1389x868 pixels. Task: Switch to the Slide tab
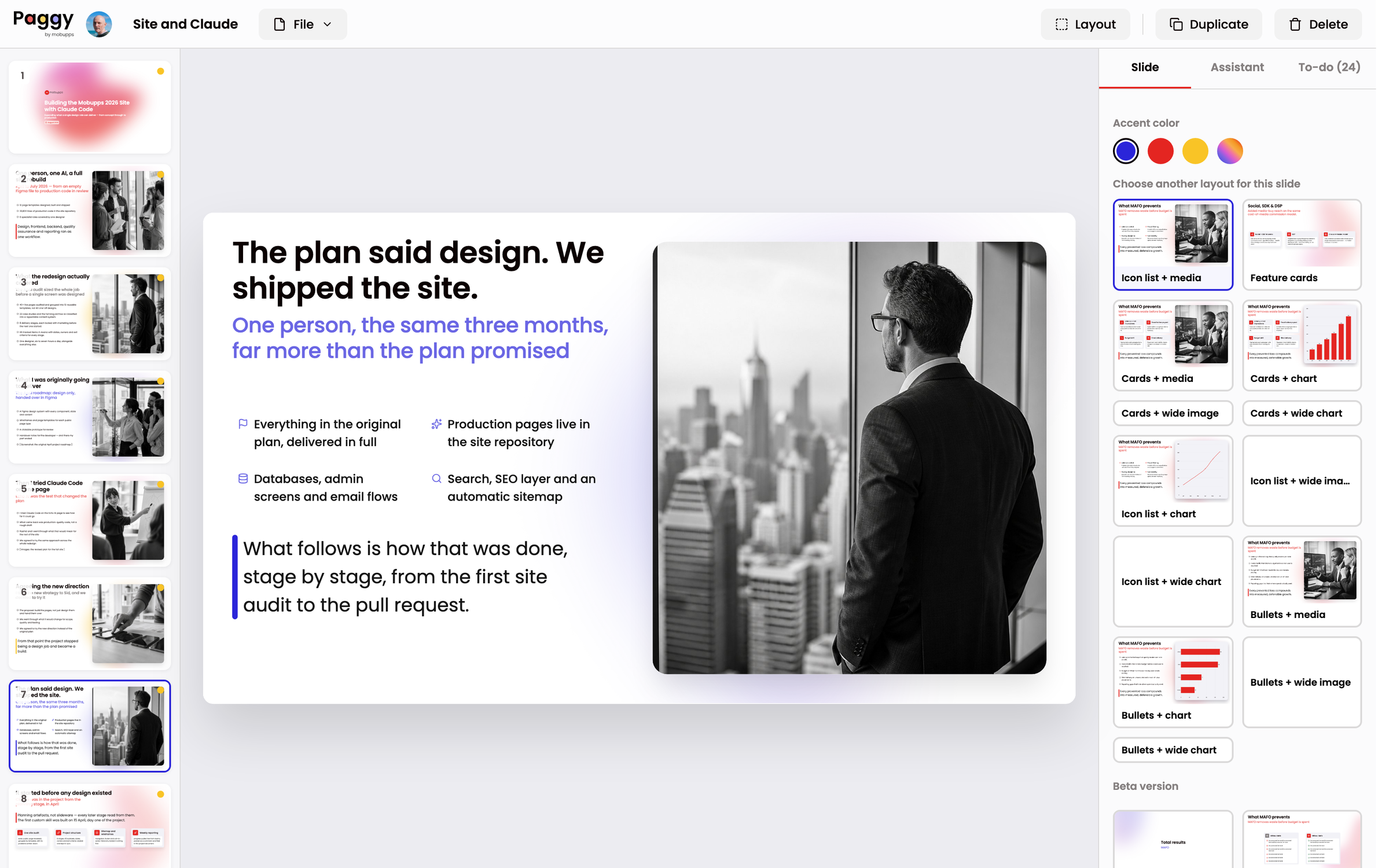1145,67
